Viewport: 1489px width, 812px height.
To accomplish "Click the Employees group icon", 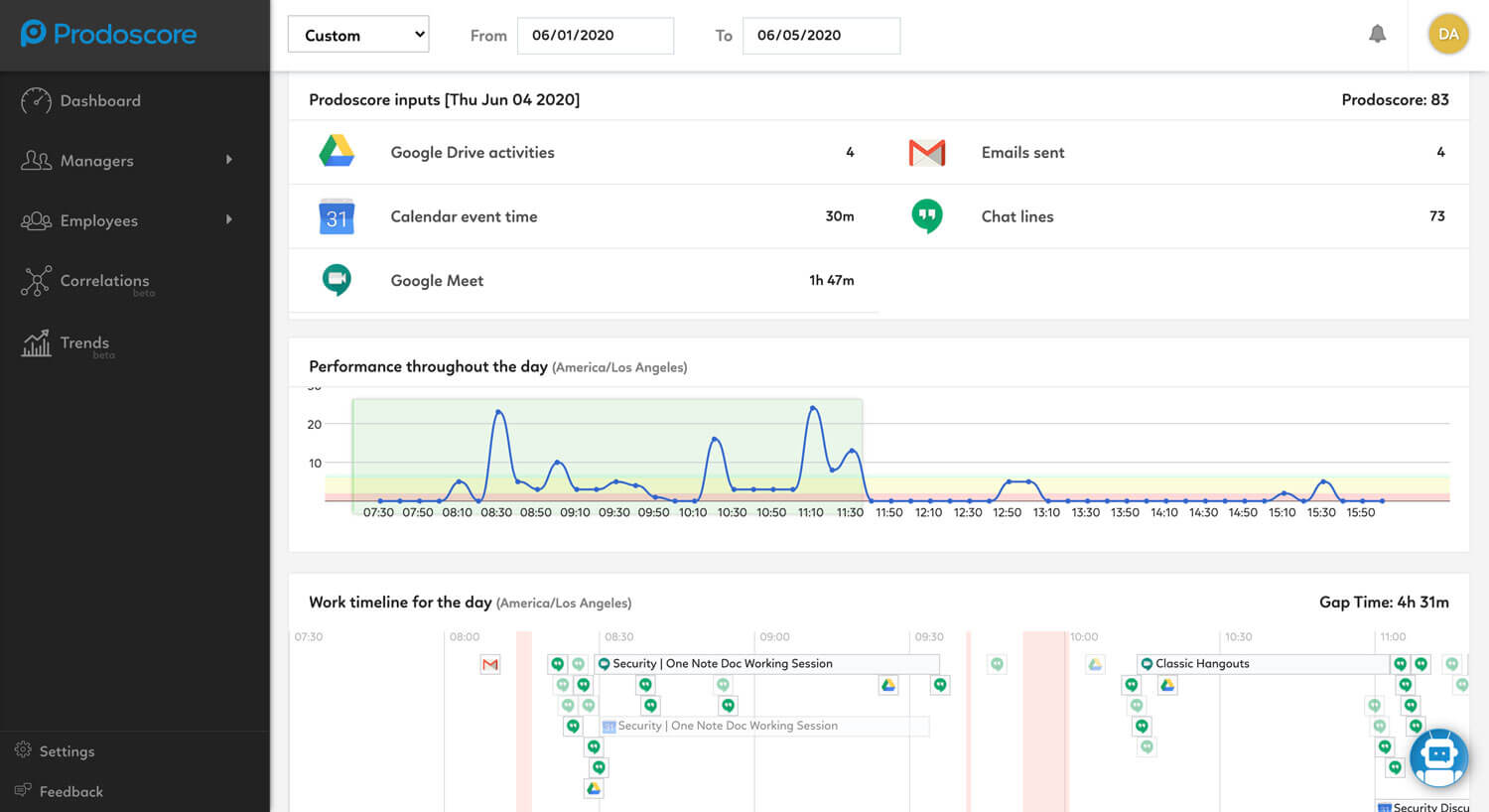I will click(36, 220).
